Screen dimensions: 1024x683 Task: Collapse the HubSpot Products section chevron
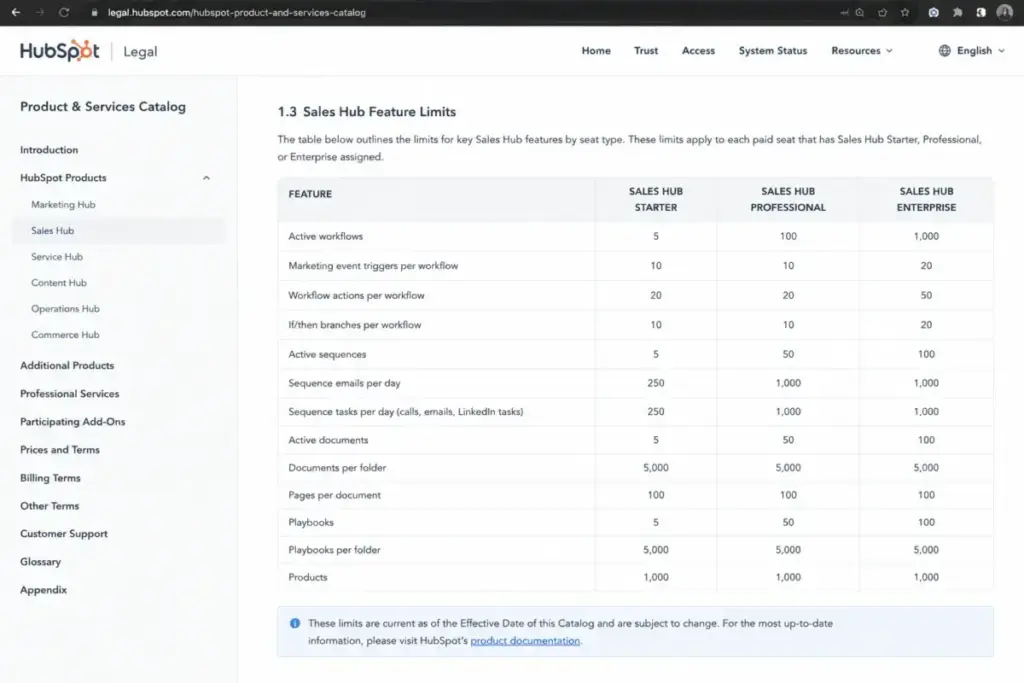[206, 178]
